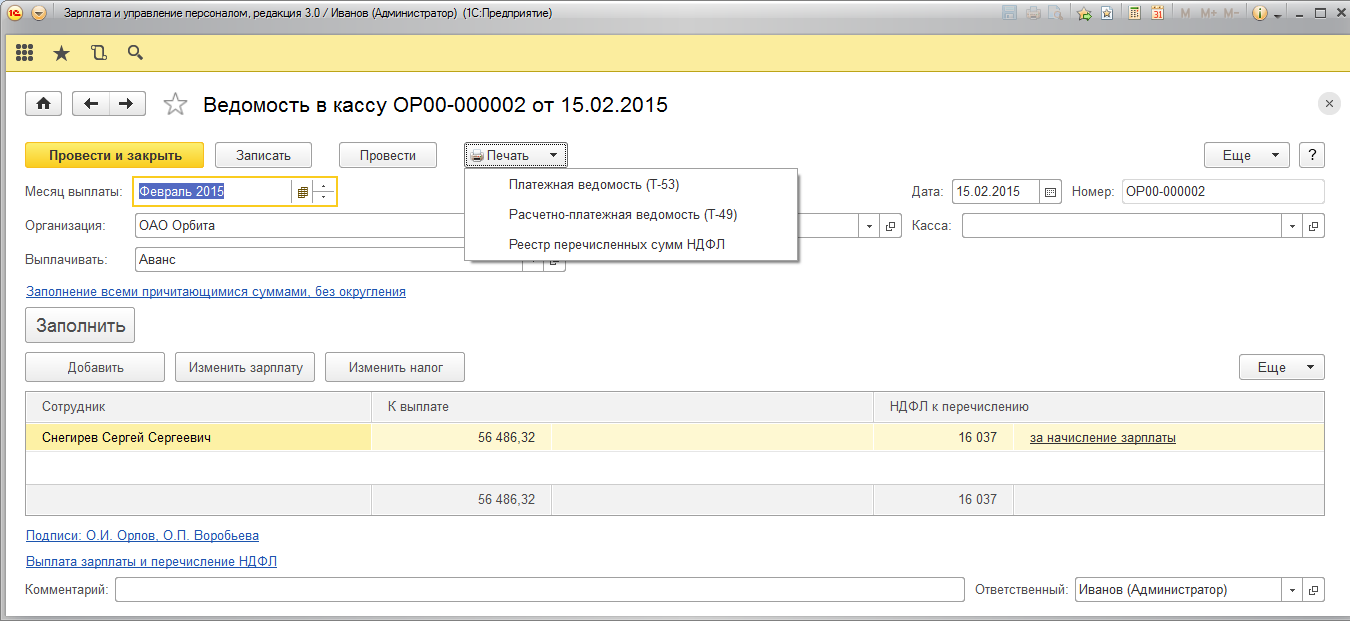Screen dimensions: 1350x621
Task: Click the Print preview icon in the title bar
Action: pyautogui.click(x=1055, y=13)
